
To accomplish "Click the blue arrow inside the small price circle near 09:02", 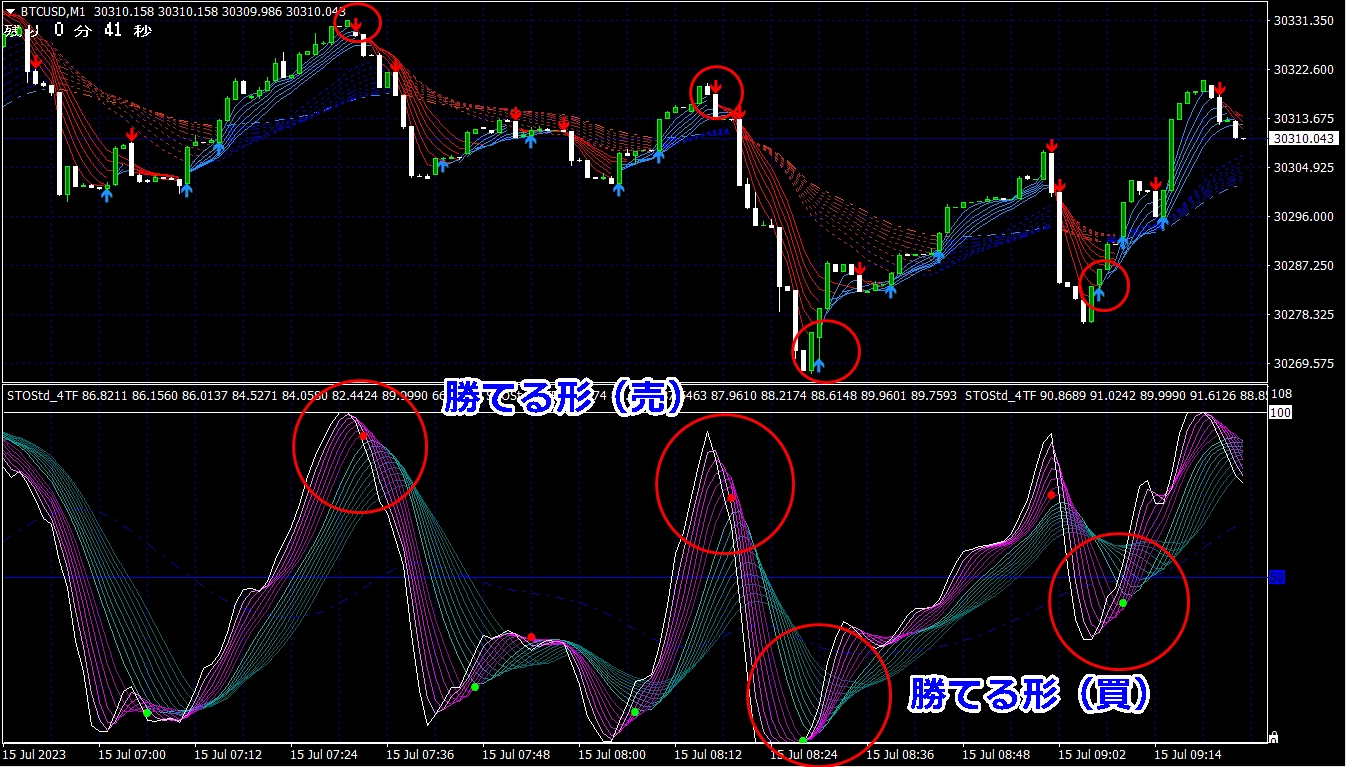I will coord(1099,293).
